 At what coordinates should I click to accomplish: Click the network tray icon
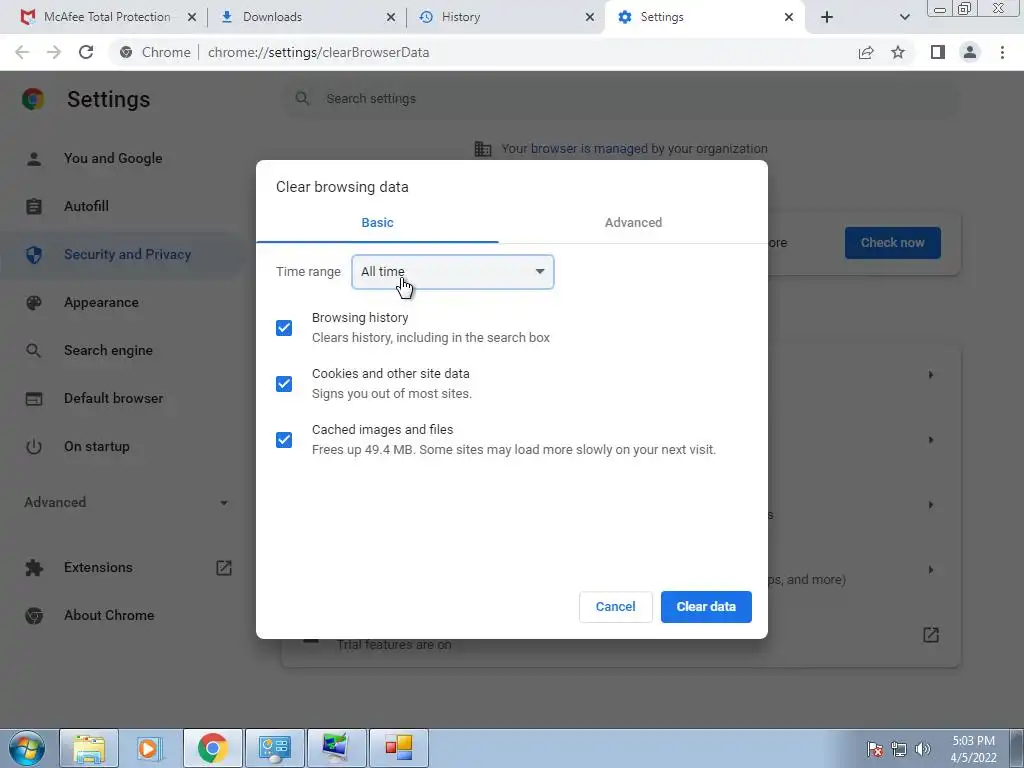coord(899,749)
